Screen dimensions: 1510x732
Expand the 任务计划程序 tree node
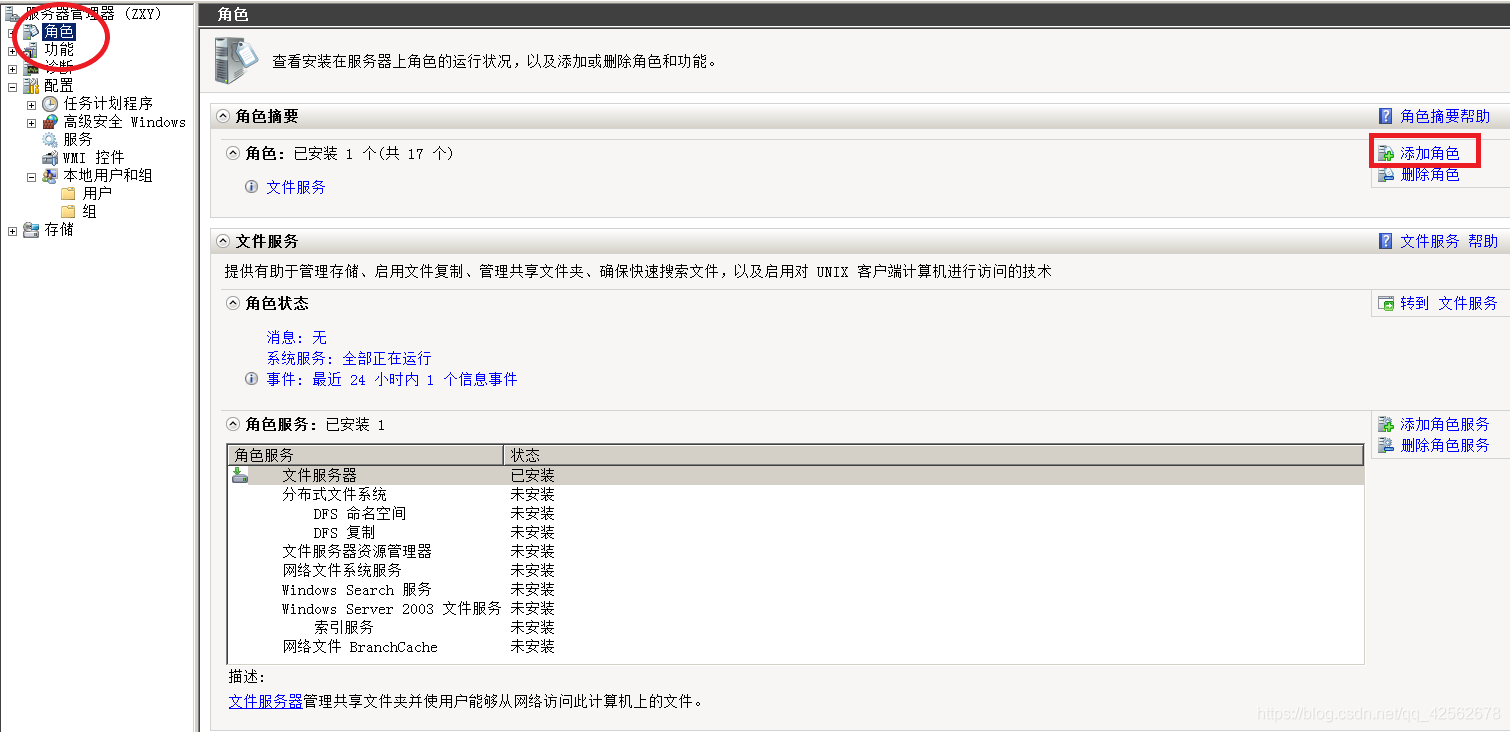coord(31,105)
